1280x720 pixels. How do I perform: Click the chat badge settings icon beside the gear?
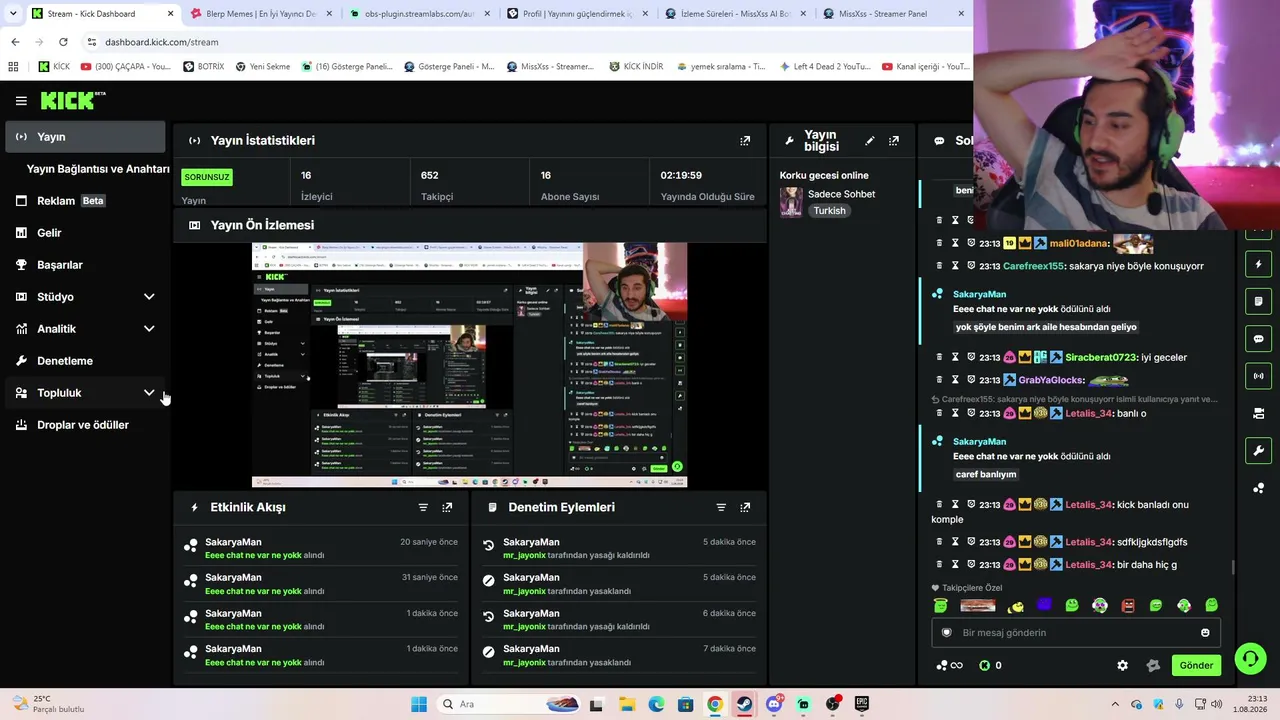click(x=1153, y=666)
